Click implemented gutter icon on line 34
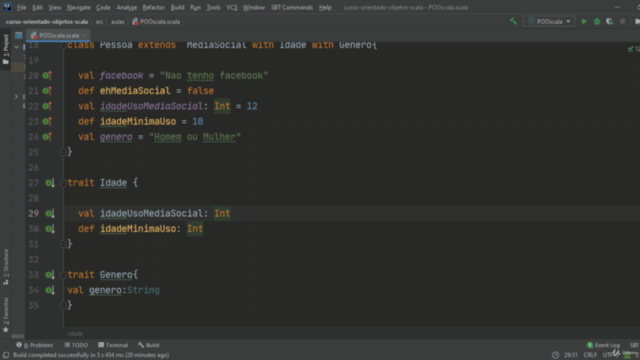 50,290
